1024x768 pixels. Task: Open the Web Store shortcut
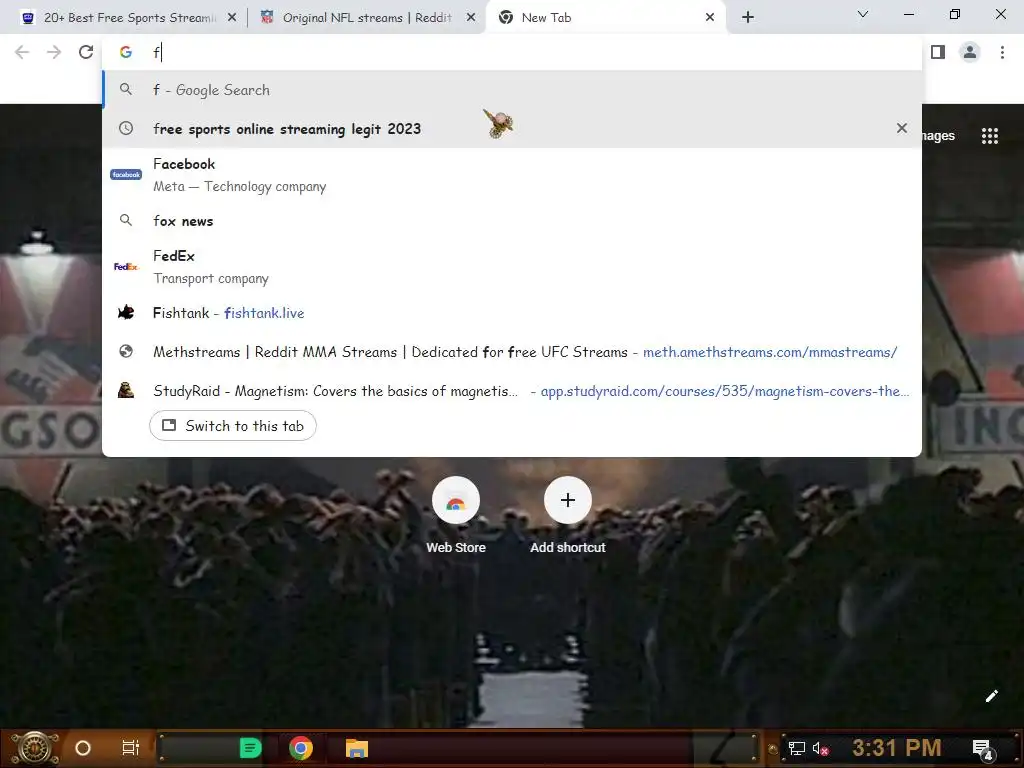pos(456,516)
